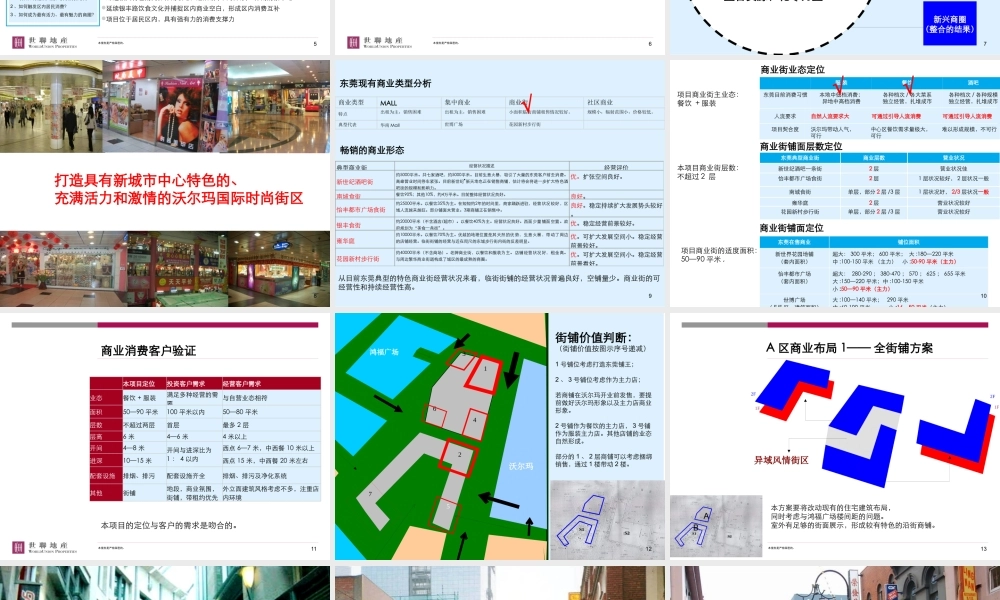Click the heading 商业街铺面层数定位
Viewport: 1000px width, 600px height.
click(x=801, y=146)
